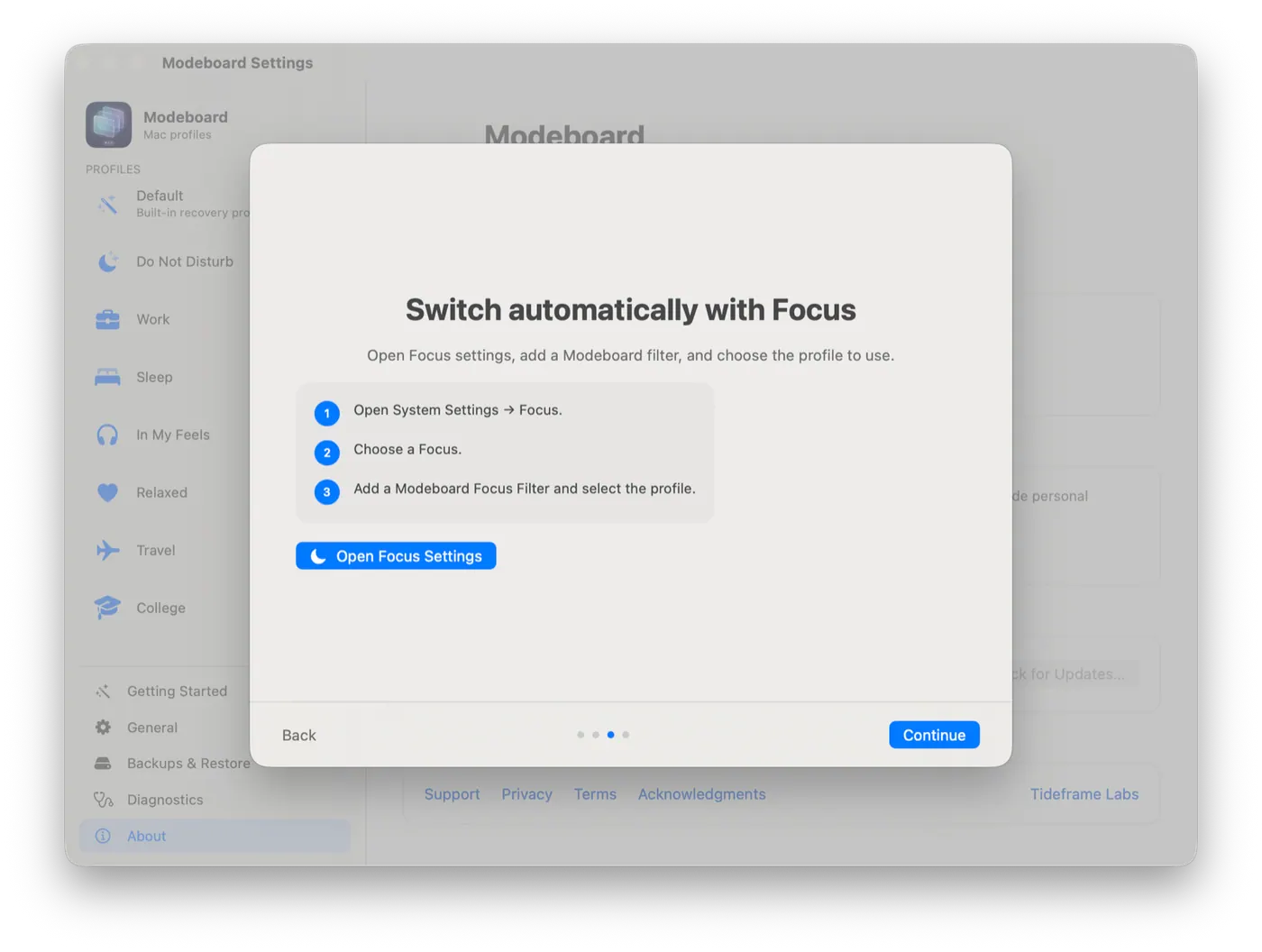Click the Default profile name text

(160, 196)
